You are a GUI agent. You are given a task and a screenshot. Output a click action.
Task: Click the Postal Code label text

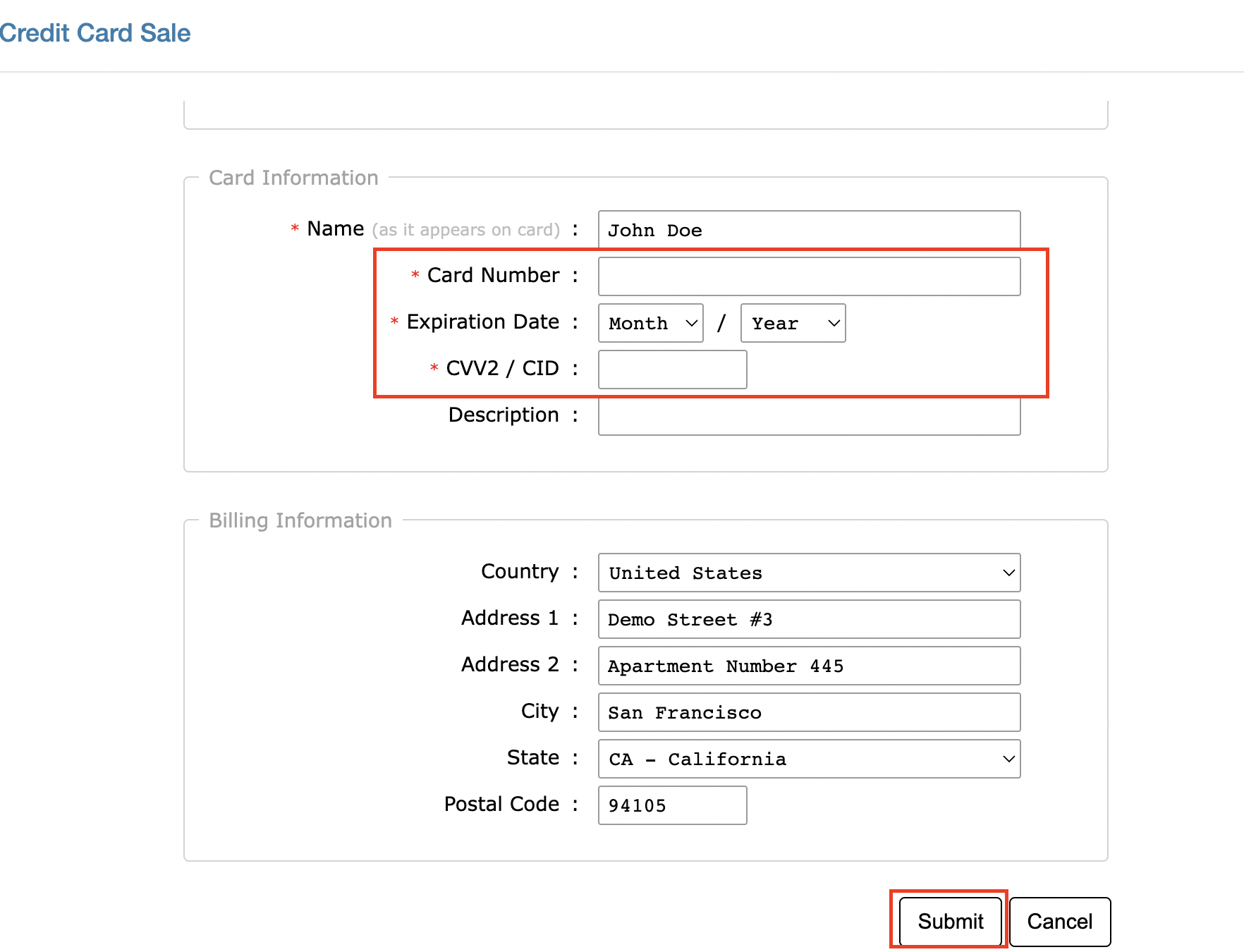pyautogui.click(x=501, y=804)
